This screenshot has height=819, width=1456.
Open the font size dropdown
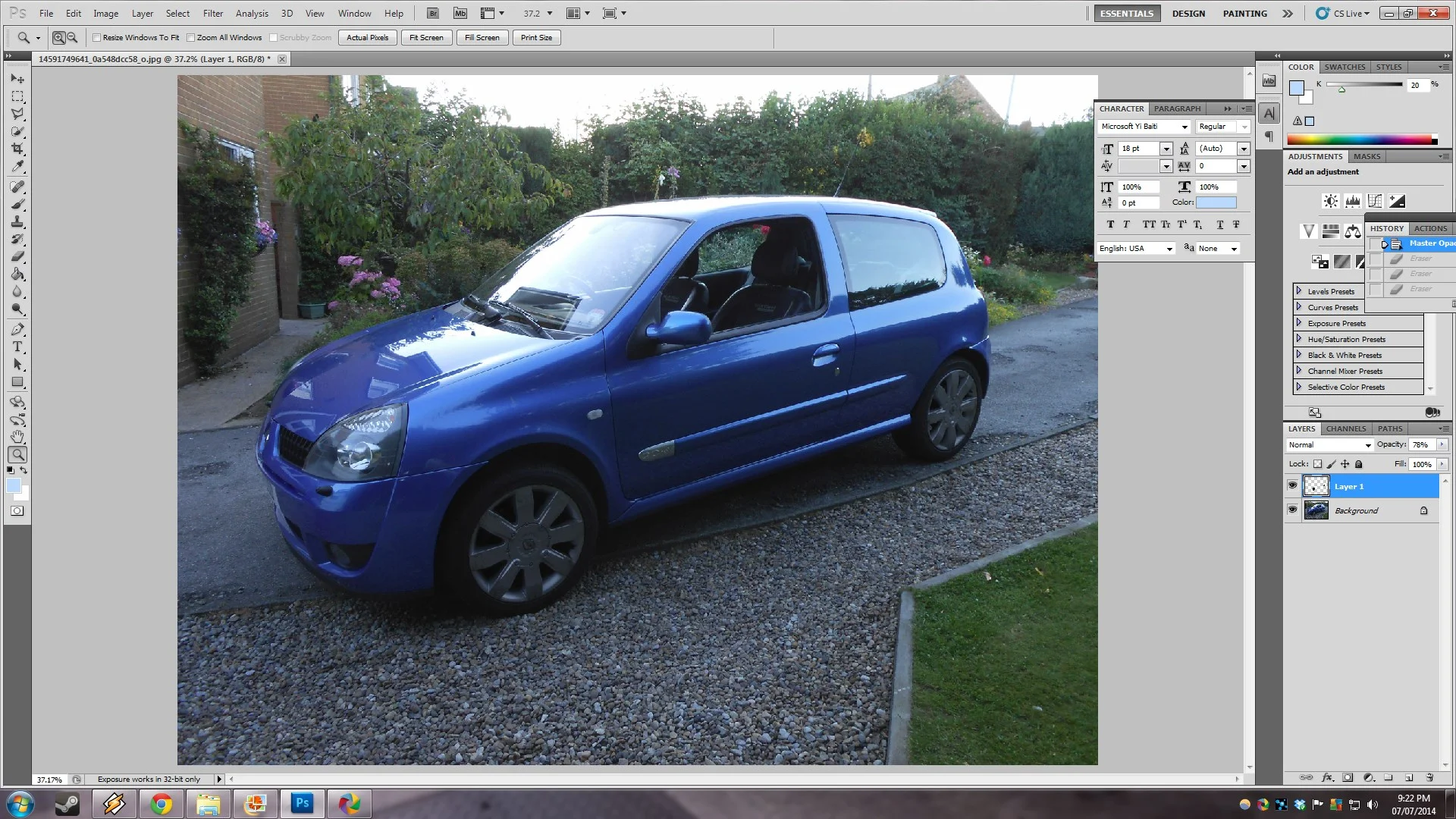click(1166, 149)
